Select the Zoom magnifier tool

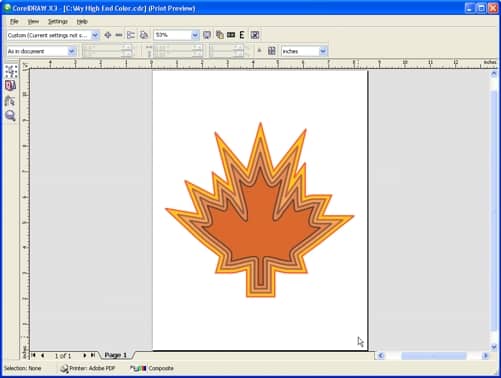pyautogui.click(x=11, y=116)
